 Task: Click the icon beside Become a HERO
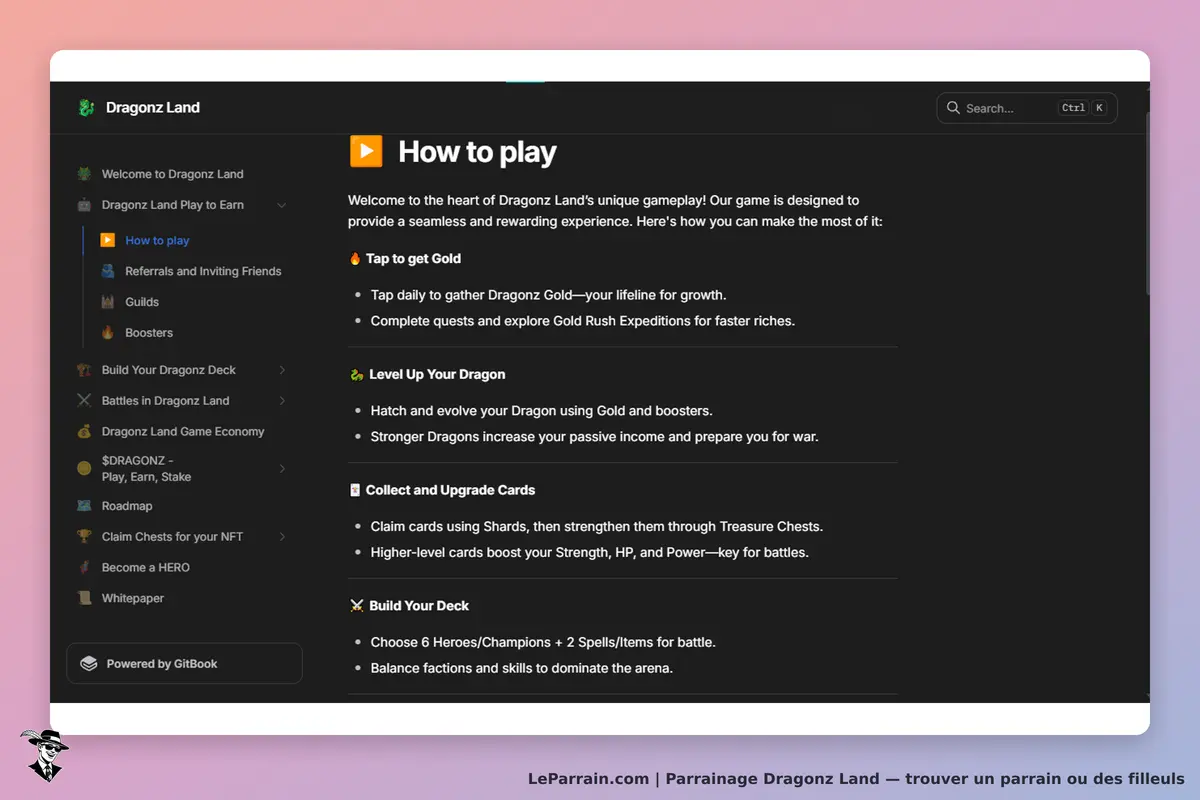point(84,568)
